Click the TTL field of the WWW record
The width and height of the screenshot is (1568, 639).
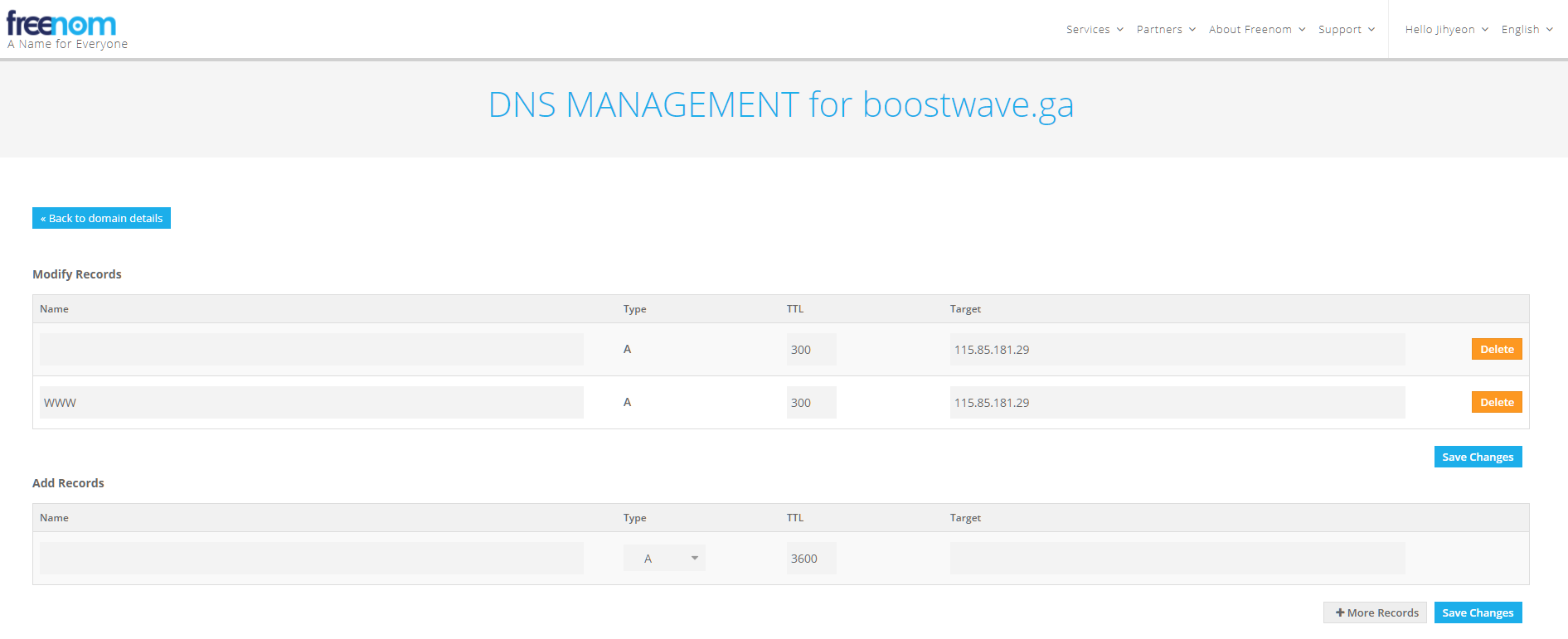coord(811,403)
